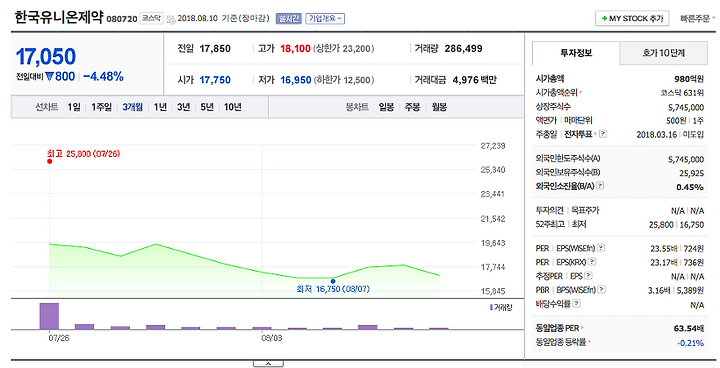The width and height of the screenshot is (720, 368).
Task: Click the tall 07/26 volume bar
Action: (x=49, y=316)
